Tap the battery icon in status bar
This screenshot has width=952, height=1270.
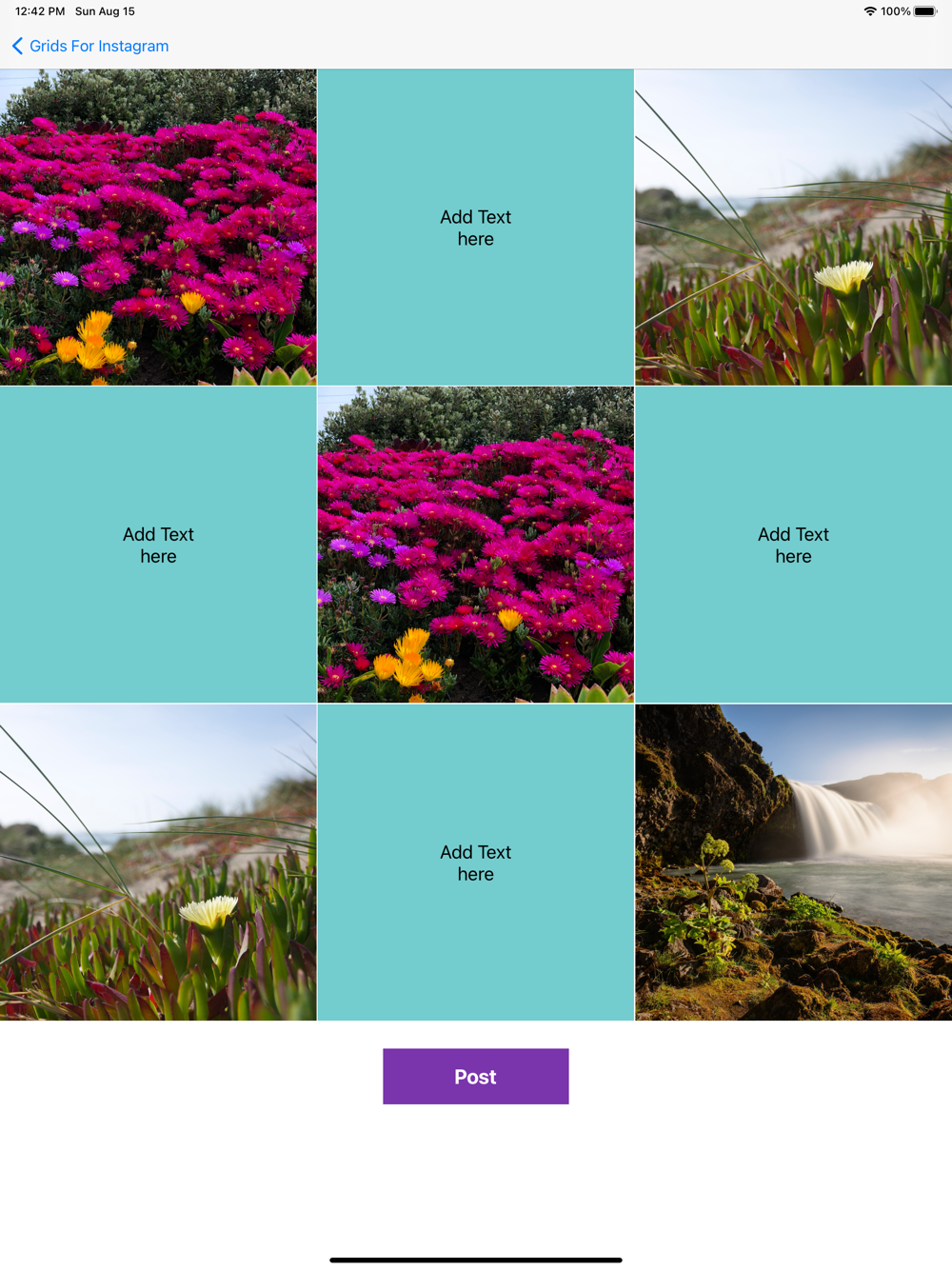[x=925, y=11]
